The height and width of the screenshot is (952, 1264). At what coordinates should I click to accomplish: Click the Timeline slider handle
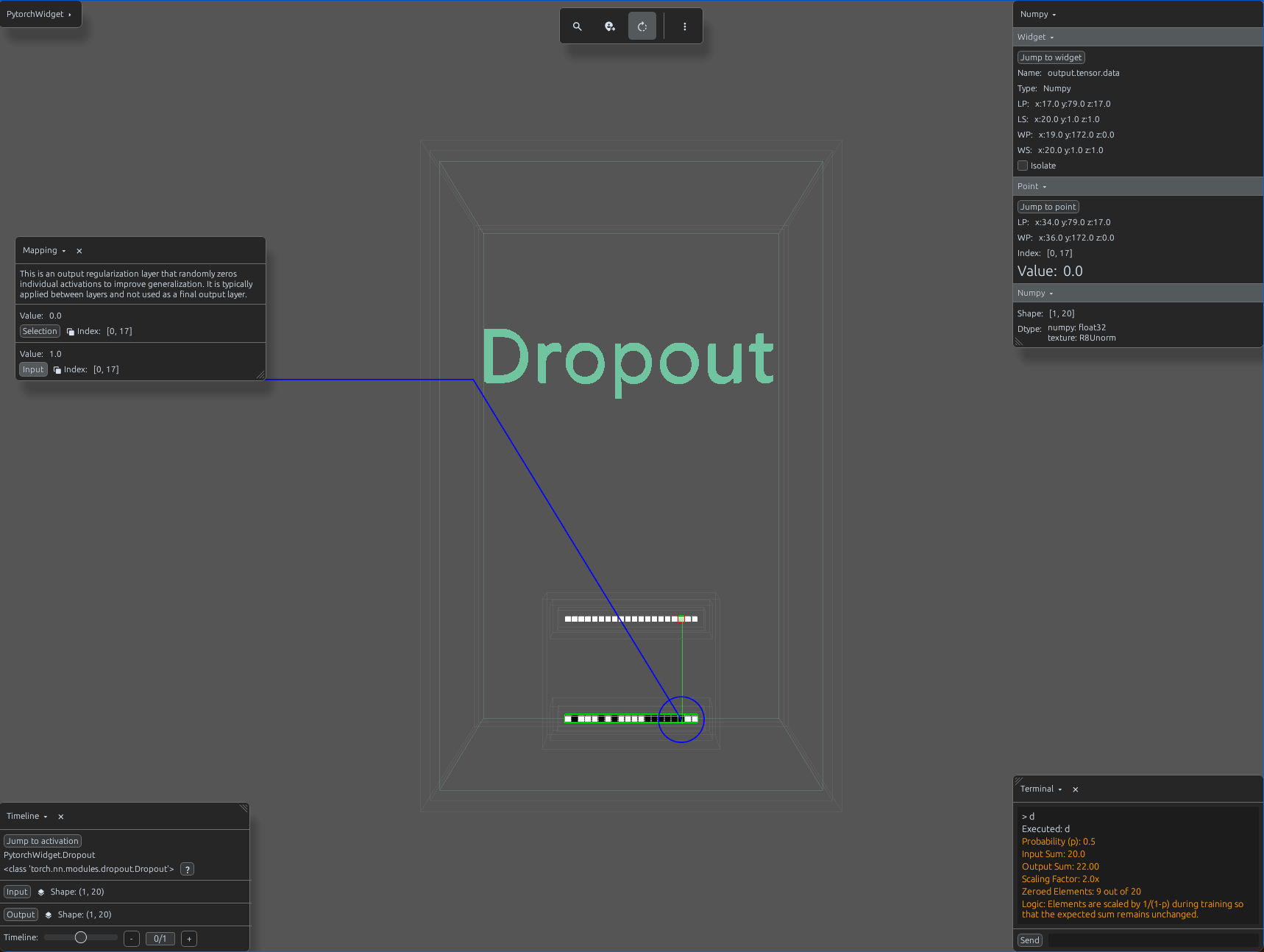[81, 937]
